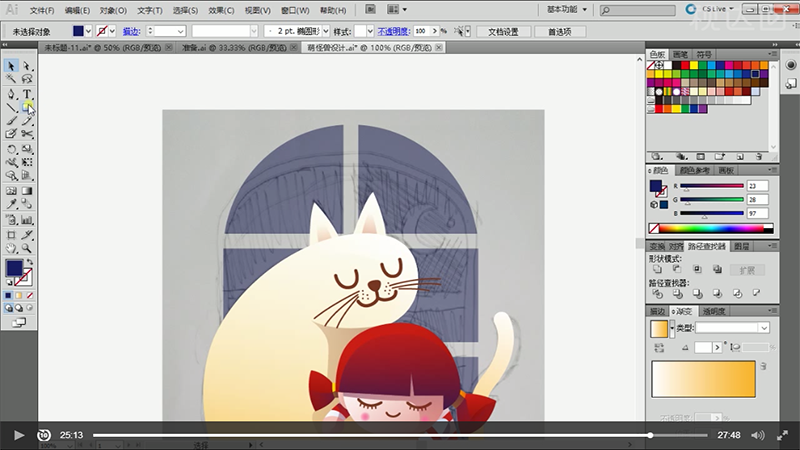Open fill color dropdown in control bar
The width and height of the screenshot is (800, 450).
(x=88, y=31)
